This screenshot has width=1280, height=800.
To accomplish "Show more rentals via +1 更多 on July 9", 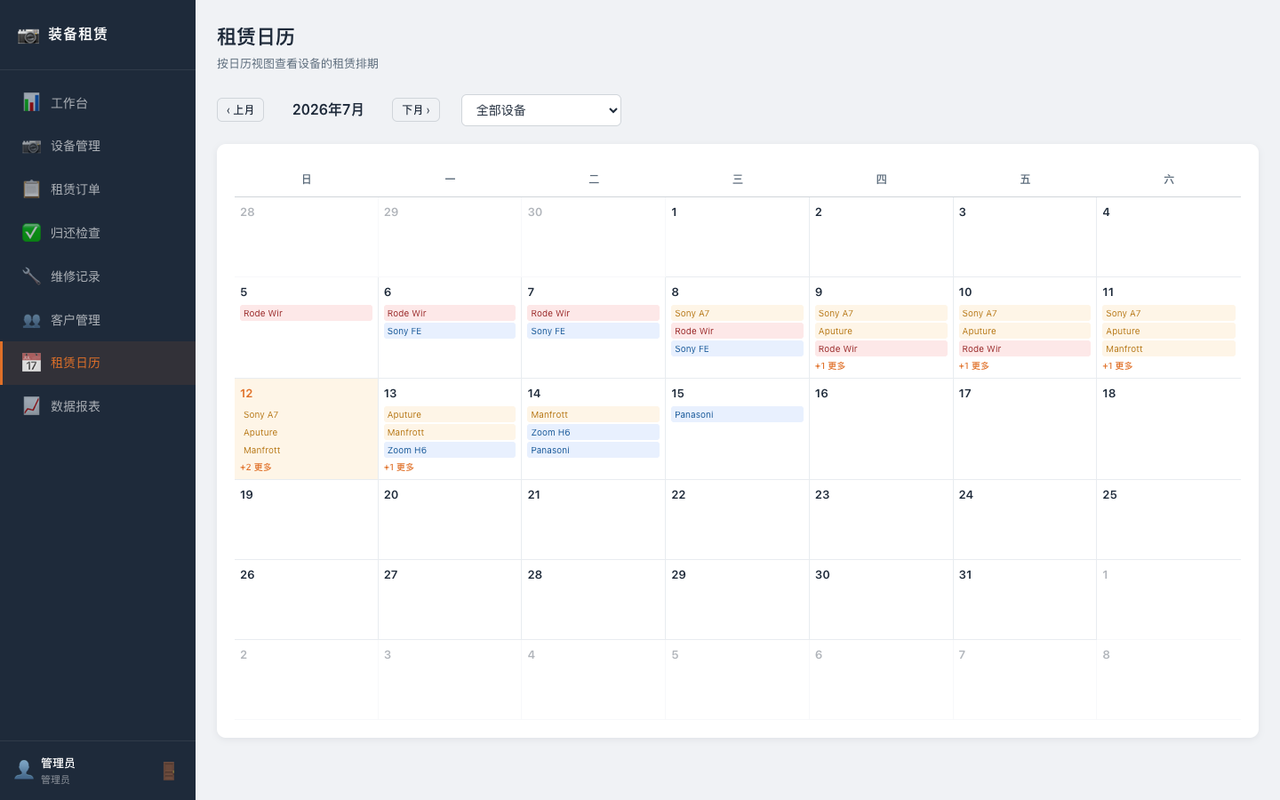I will [x=830, y=366].
